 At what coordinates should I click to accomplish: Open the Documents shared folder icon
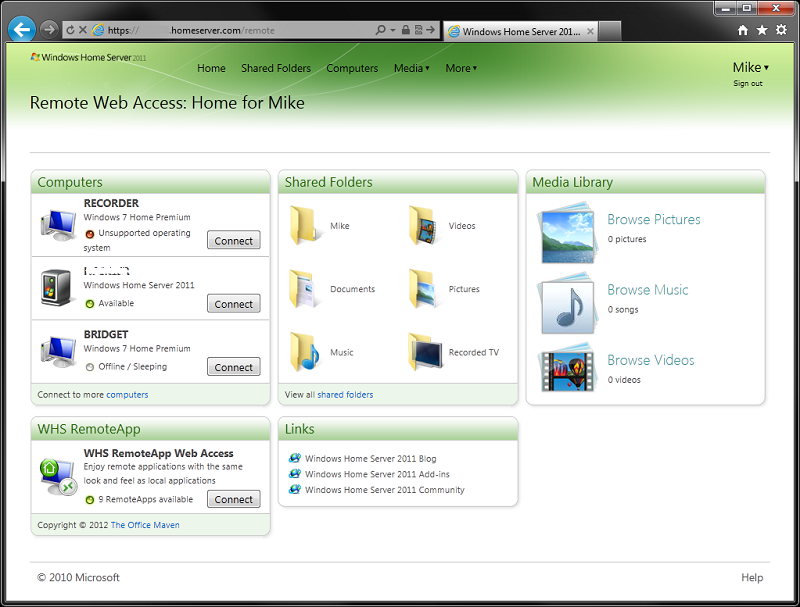point(305,289)
